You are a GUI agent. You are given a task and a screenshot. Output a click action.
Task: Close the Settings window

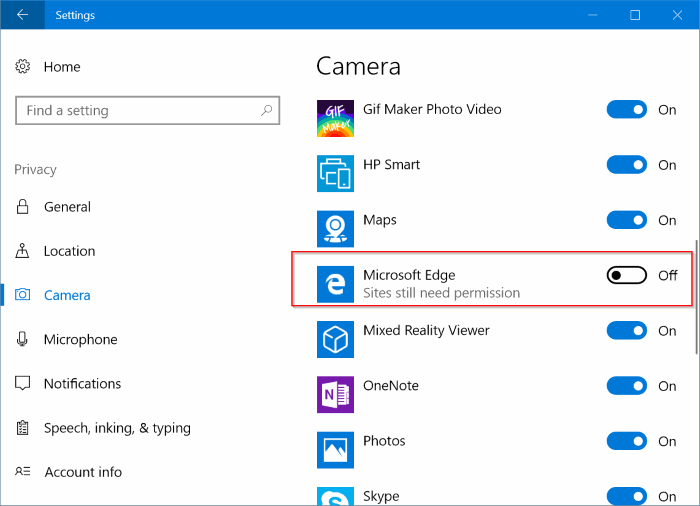click(x=677, y=15)
